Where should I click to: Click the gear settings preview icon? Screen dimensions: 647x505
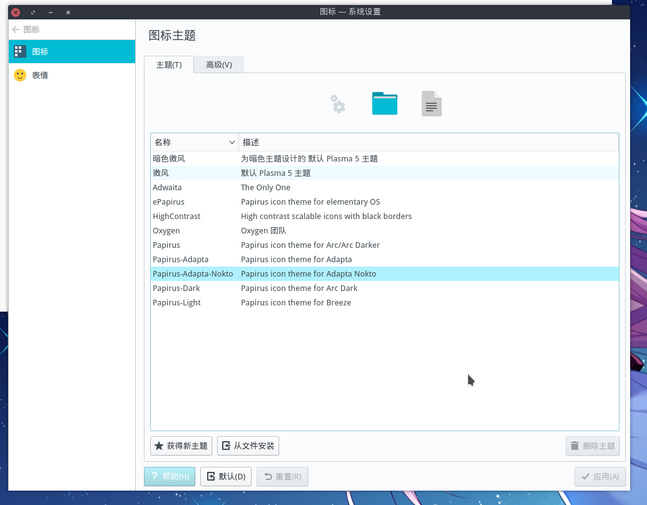pyautogui.click(x=338, y=104)
